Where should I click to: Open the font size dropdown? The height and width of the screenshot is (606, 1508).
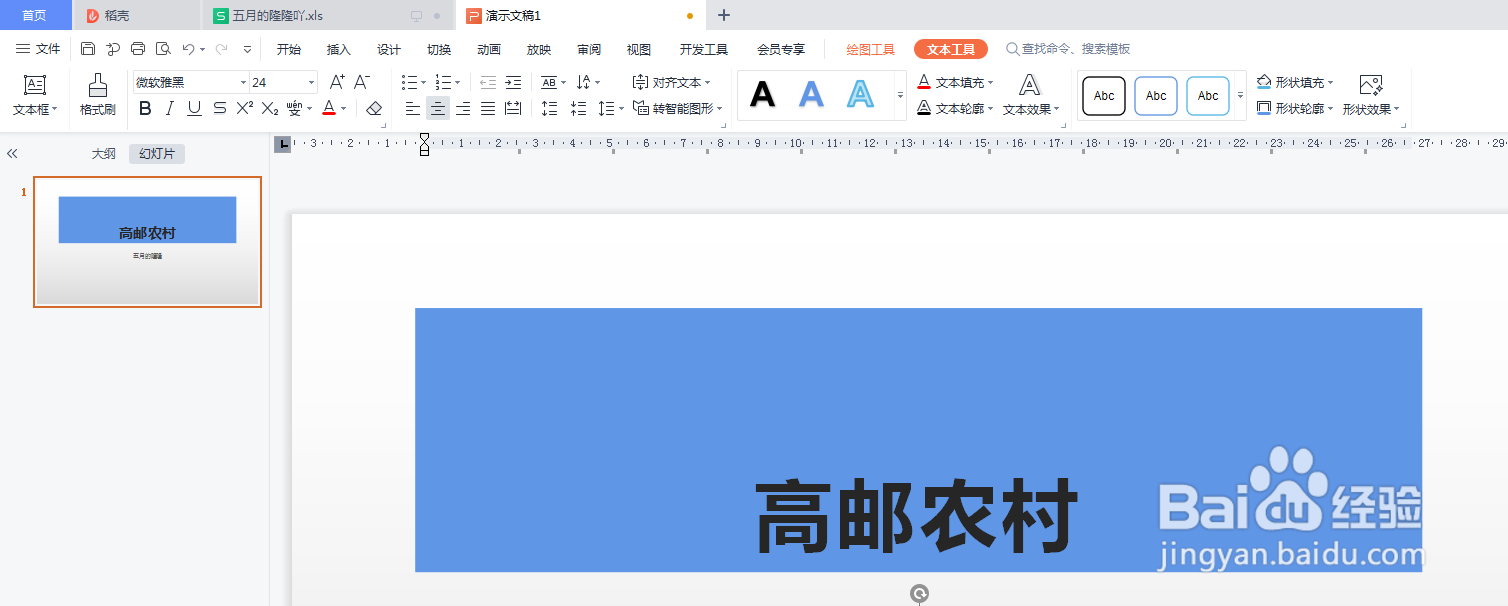coord(309,81)
